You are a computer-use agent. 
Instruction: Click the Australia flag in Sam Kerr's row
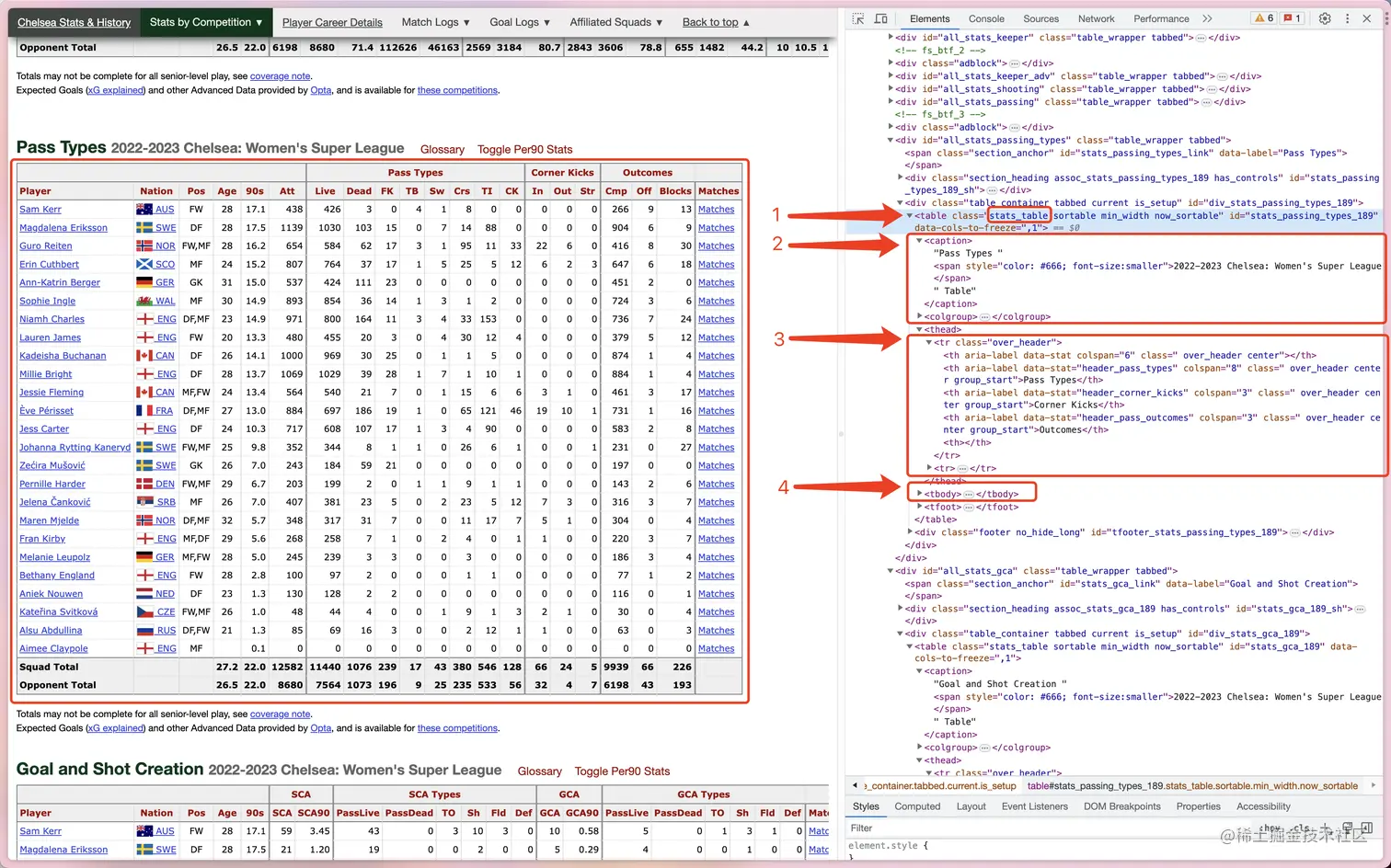pyautogui.click(x=144, y=210)
